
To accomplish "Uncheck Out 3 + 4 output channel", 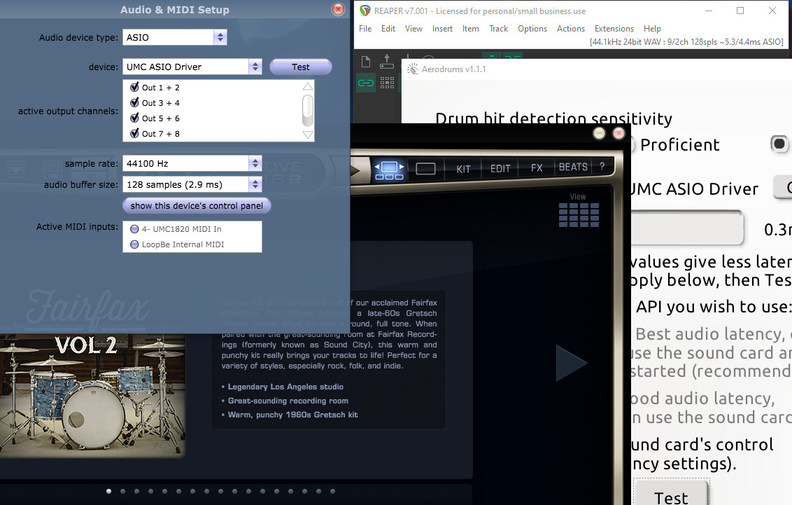I will tap(134, 103).
